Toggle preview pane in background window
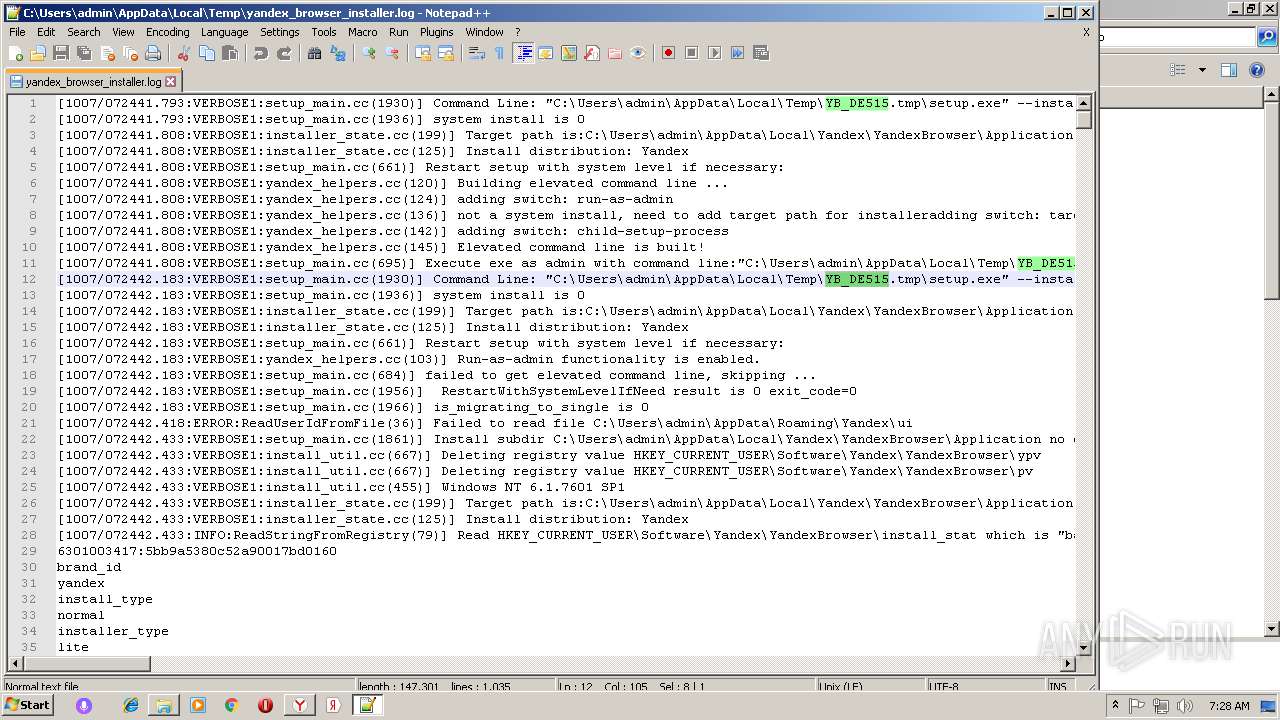The image size is (1280, 720). [1229, 70]
